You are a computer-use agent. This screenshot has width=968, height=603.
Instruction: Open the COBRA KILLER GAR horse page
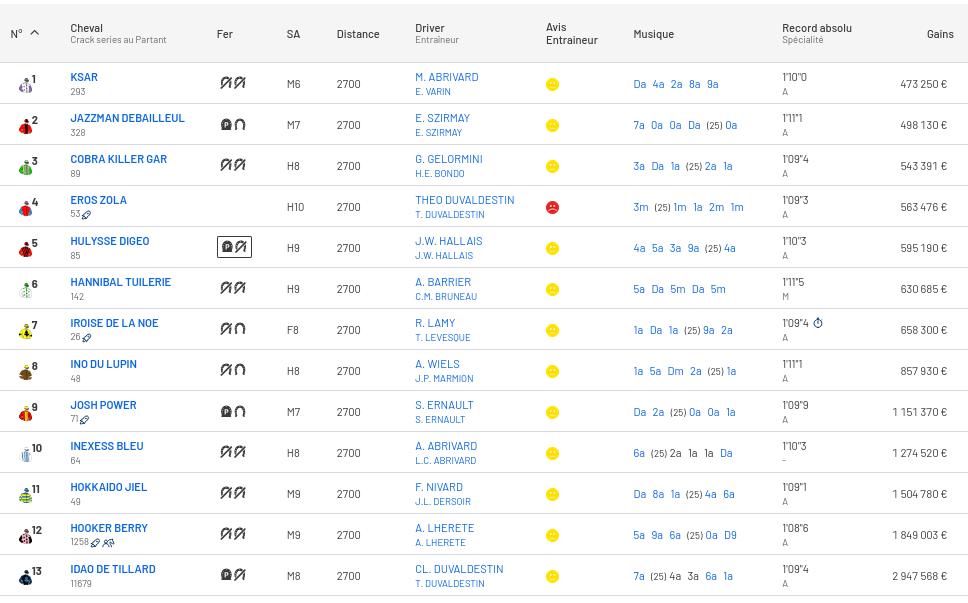118,159
